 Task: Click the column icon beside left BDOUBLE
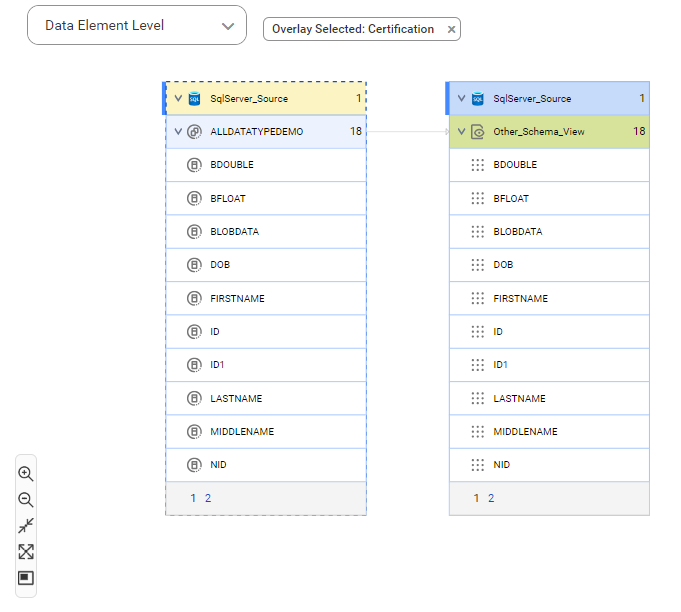tap(194, 165)
